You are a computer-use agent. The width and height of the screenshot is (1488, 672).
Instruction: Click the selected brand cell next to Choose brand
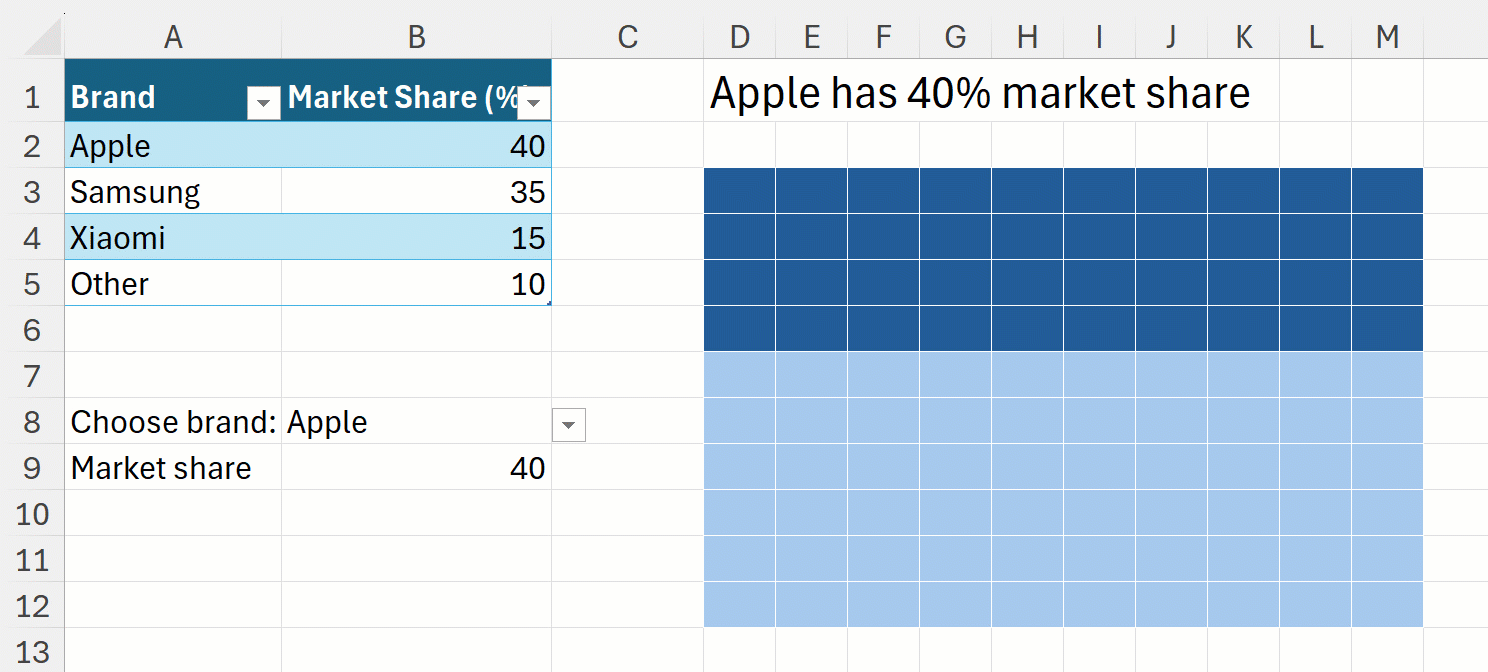coord(416,422)
